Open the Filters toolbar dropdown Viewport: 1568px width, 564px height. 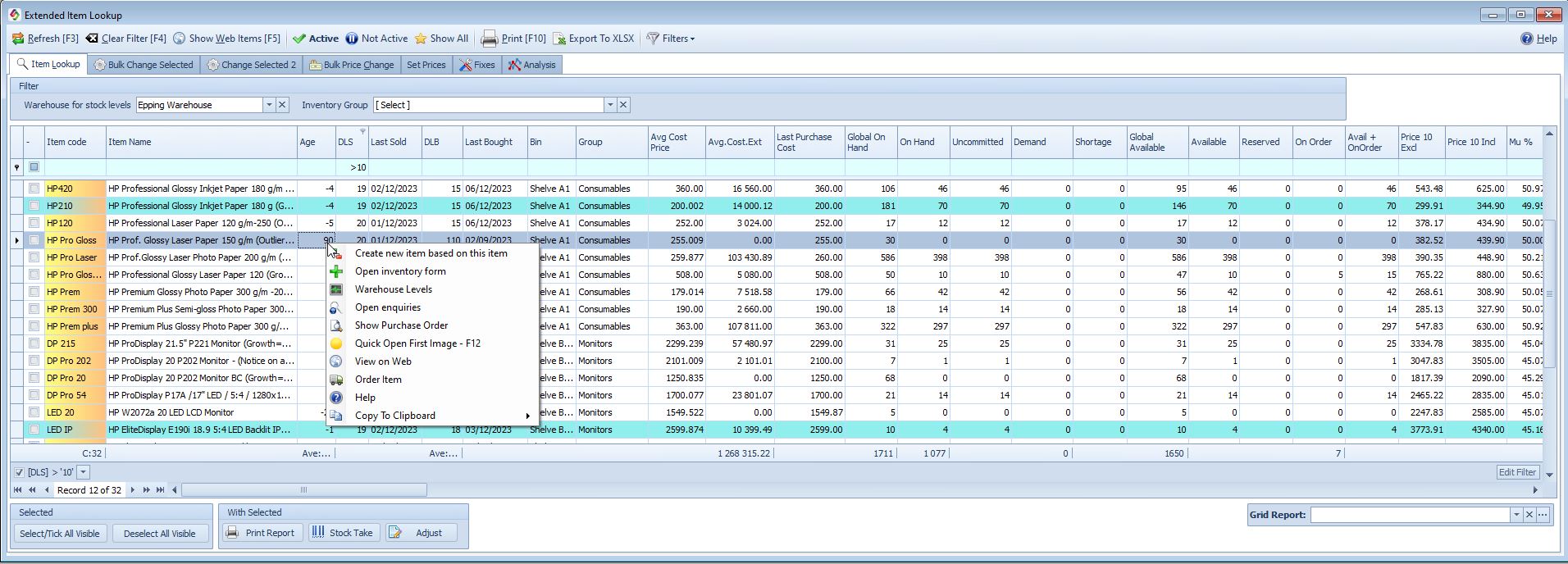(671, 39)
